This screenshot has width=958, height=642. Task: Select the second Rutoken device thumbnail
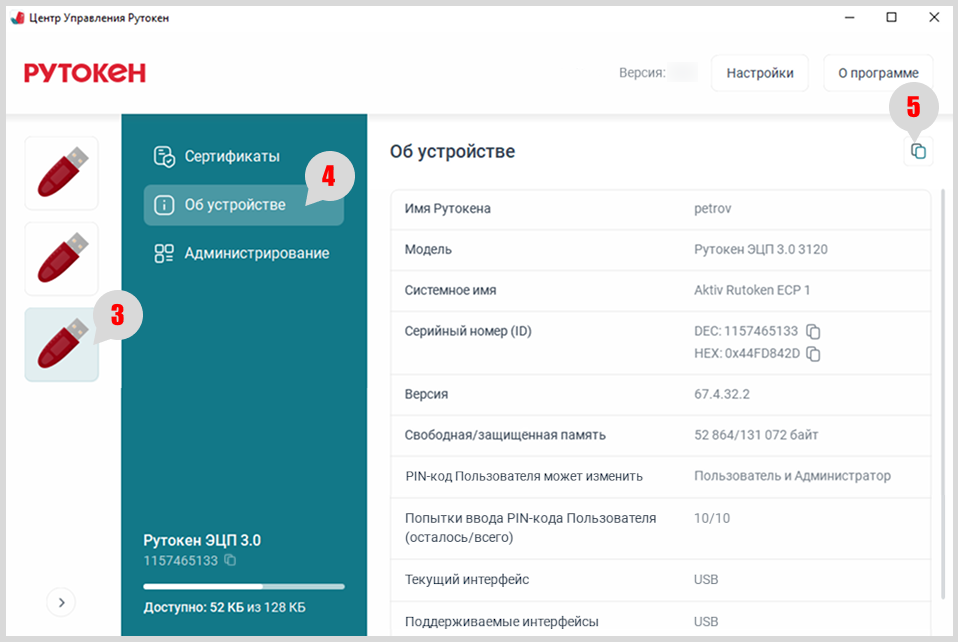pyautogui.click(x=62, y=259)
